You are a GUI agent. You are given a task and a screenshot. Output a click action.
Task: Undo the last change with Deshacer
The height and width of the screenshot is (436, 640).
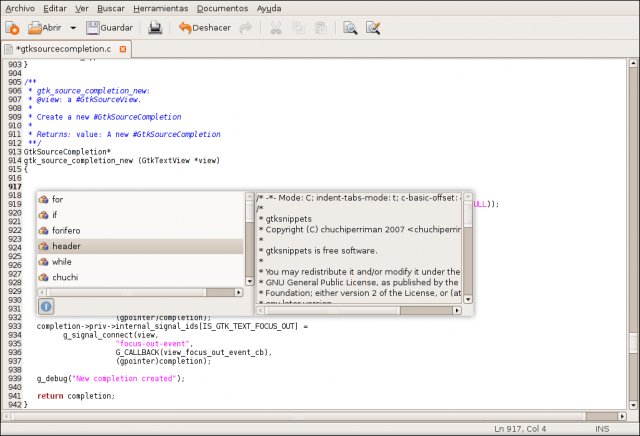tap(204, 28)
